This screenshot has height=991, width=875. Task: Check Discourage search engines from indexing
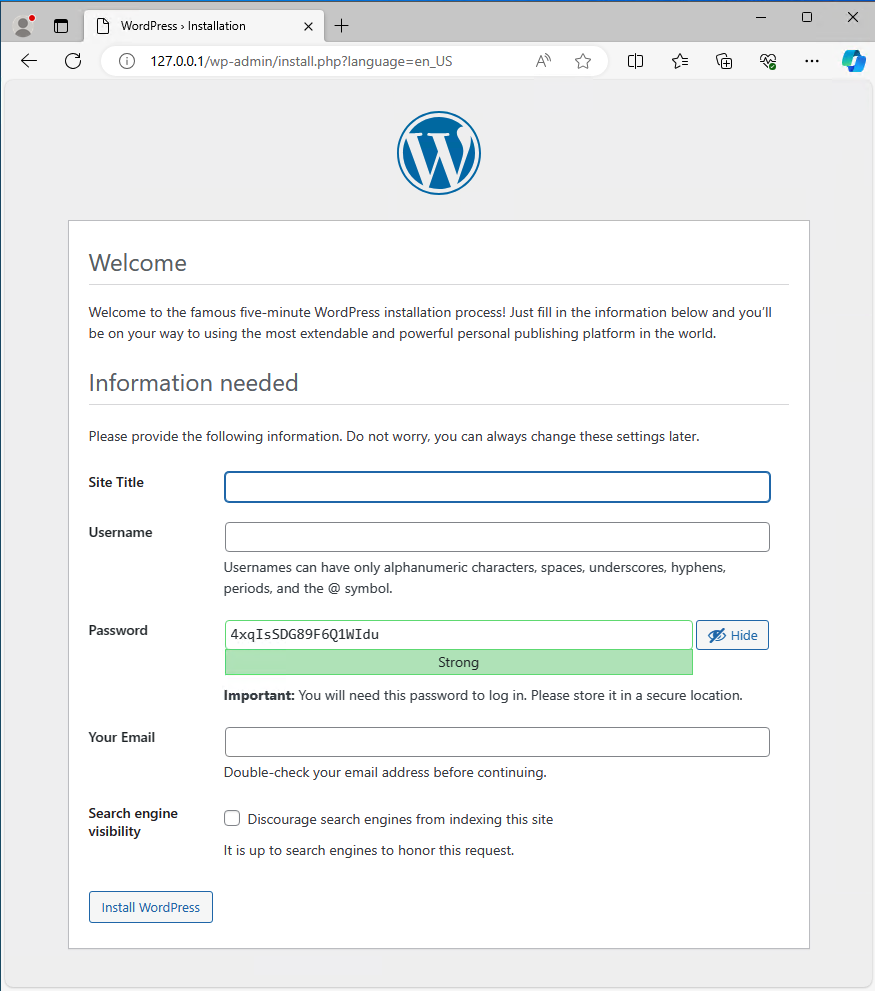tap(232, 819)
